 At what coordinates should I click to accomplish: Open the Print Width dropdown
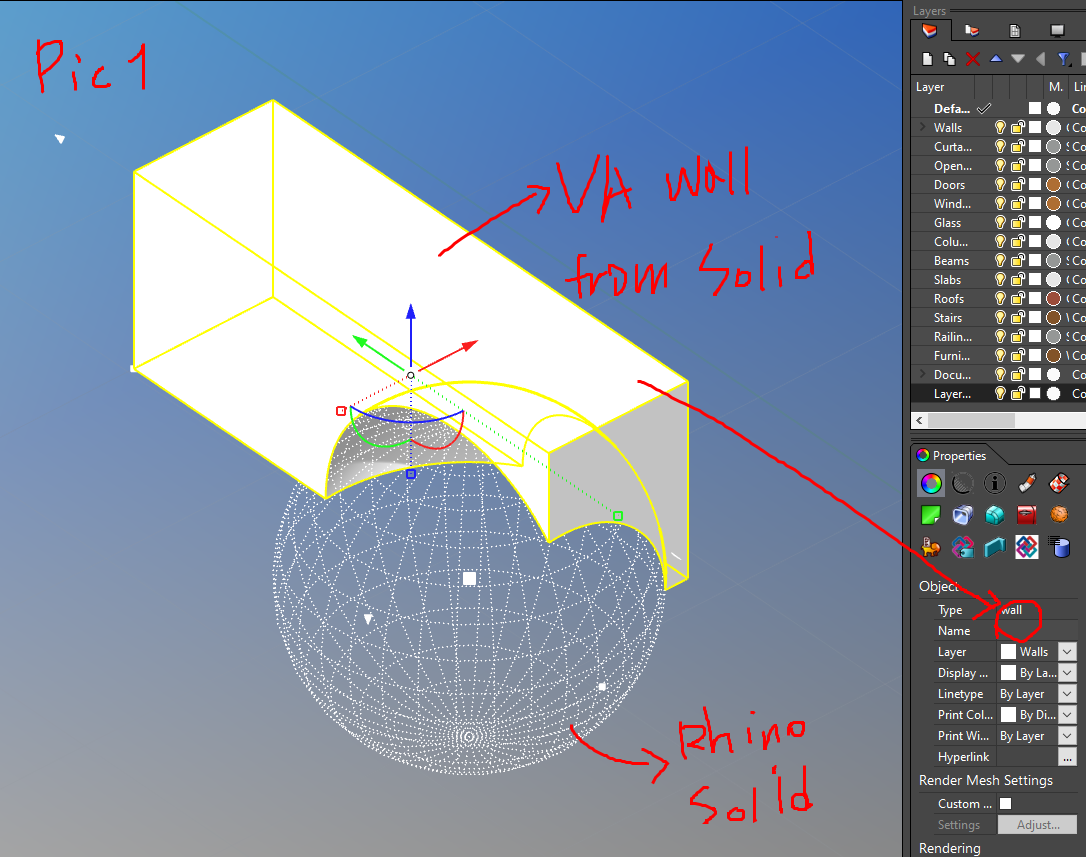pos(1067,736)
